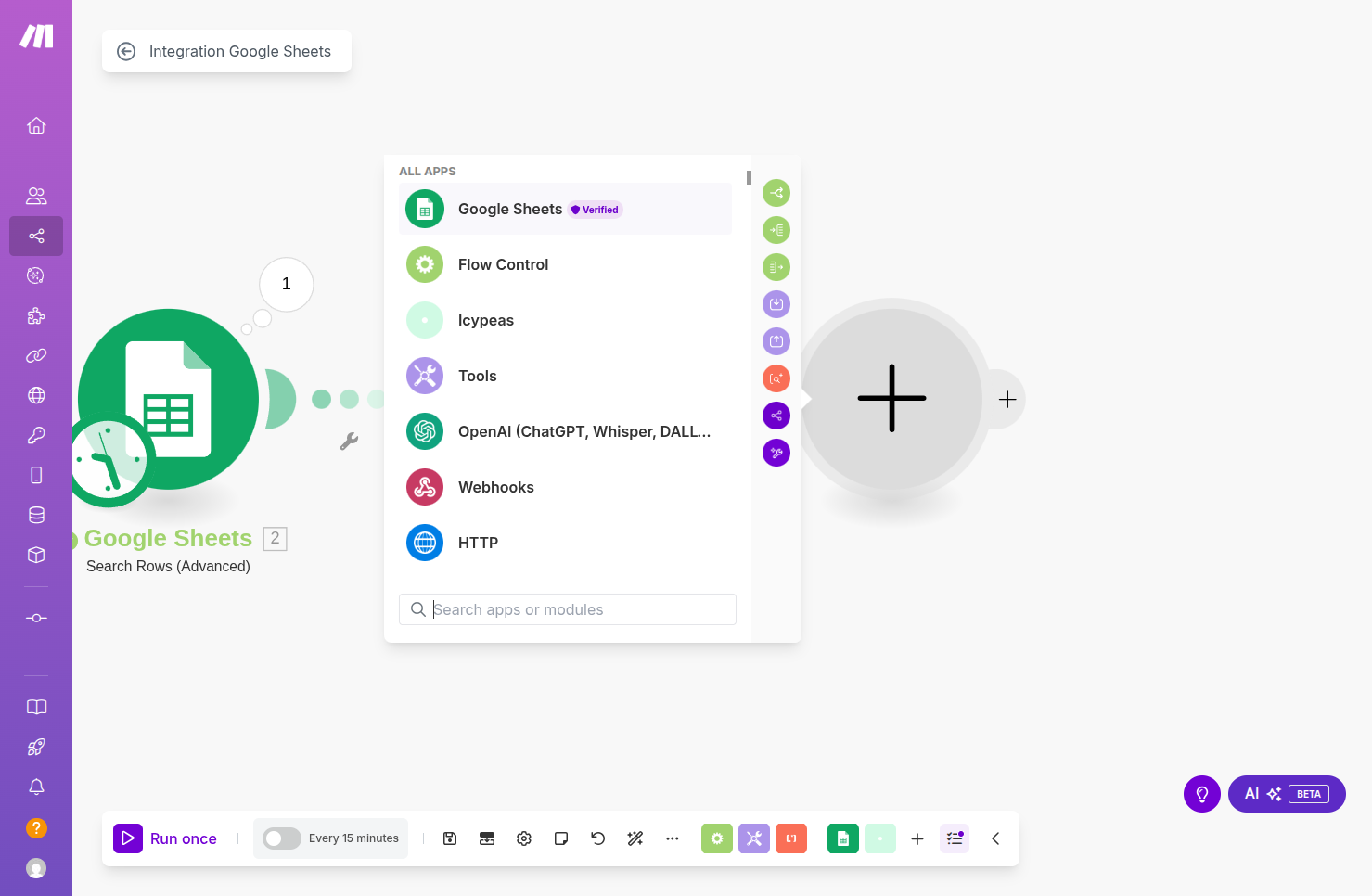
Task: Go back using the arrow by Integration Google Sheets
Action: 126,51
